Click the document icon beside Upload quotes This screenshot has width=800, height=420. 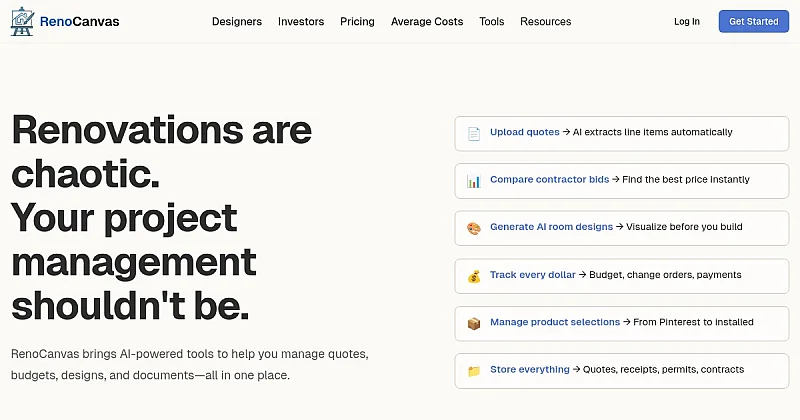[x=474, y=134]
